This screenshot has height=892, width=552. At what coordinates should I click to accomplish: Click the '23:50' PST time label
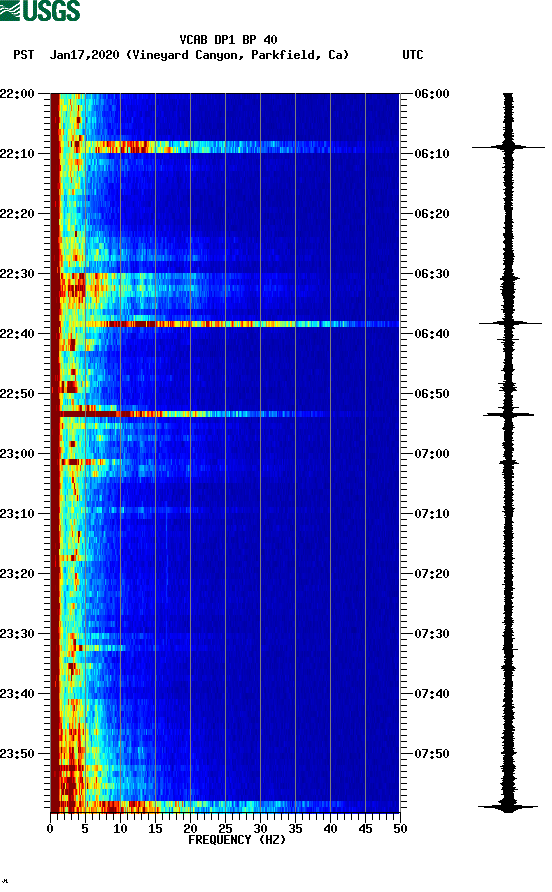(x=17, y=754)
